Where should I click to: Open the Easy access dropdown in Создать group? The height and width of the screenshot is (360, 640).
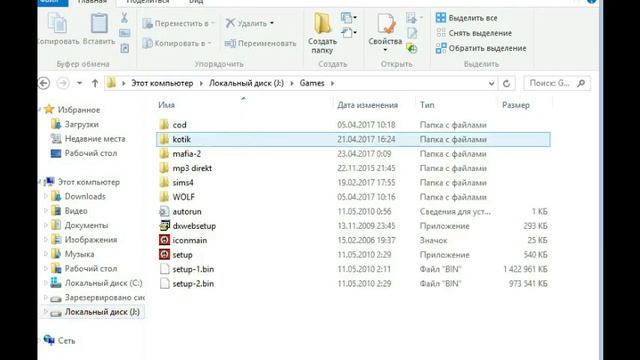pos(349,32)
